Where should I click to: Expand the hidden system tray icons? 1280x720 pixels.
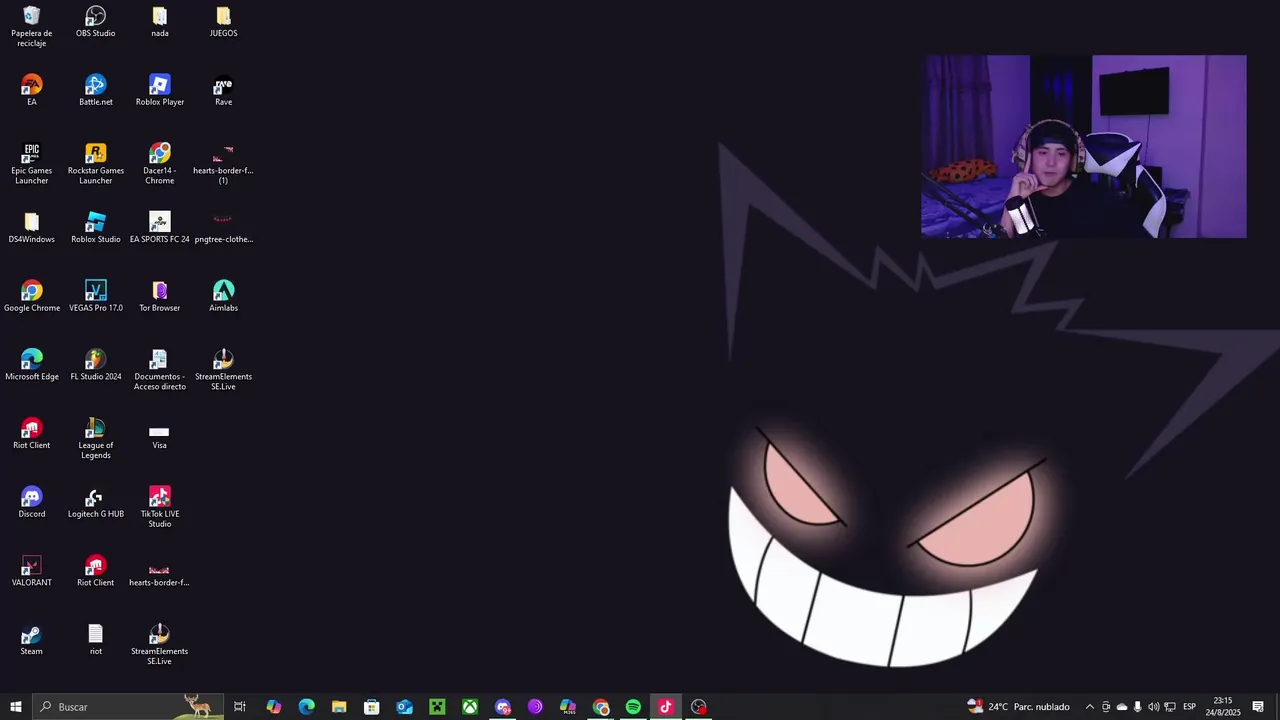(x=1090, y=707)
